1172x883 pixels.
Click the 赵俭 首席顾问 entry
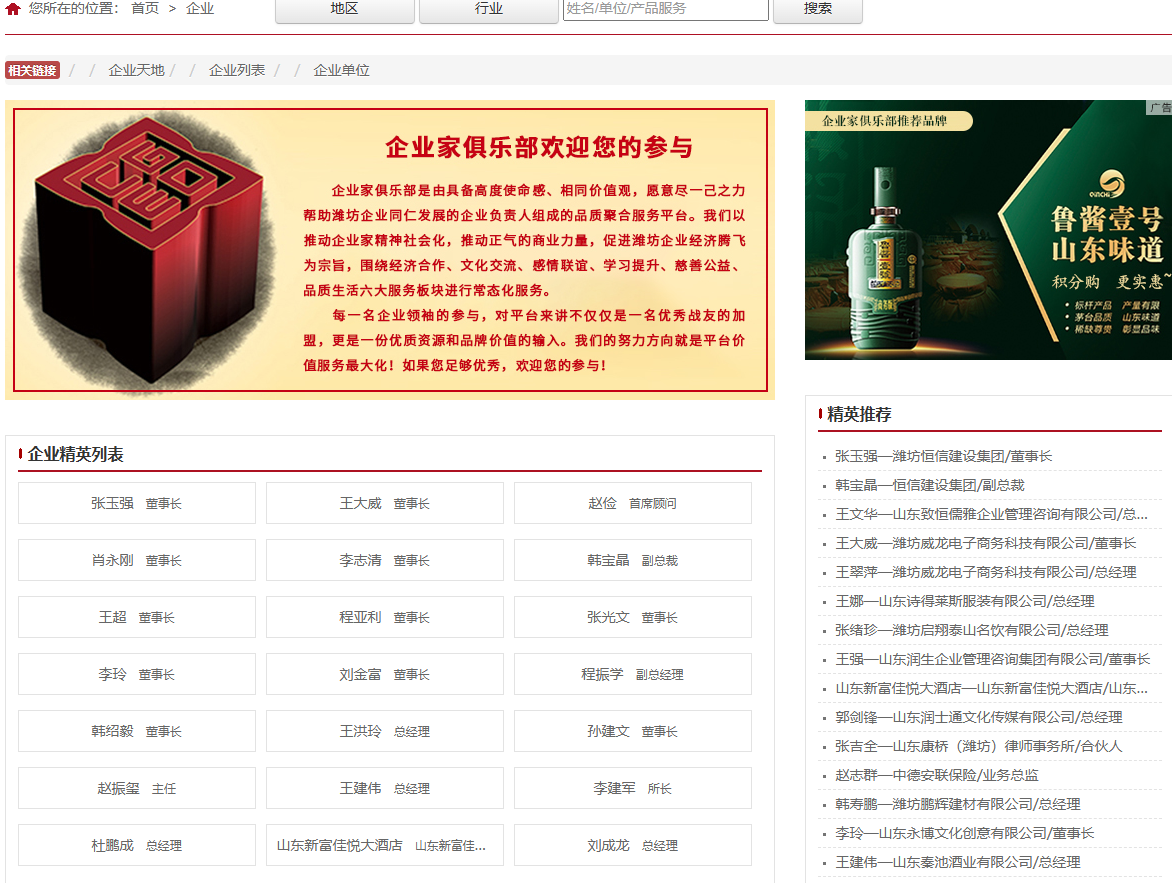(632, 503)
